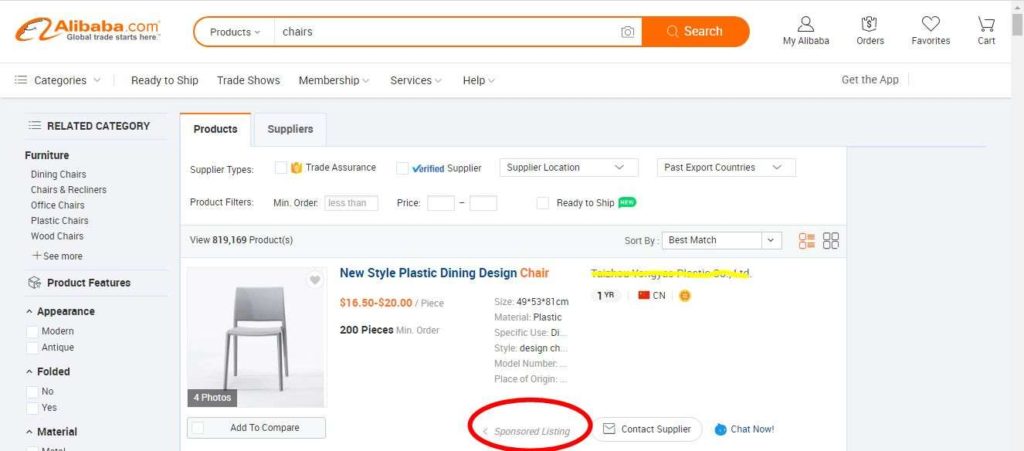
Task: Click the China flag CN icon
Action: (x=644, y=296)
